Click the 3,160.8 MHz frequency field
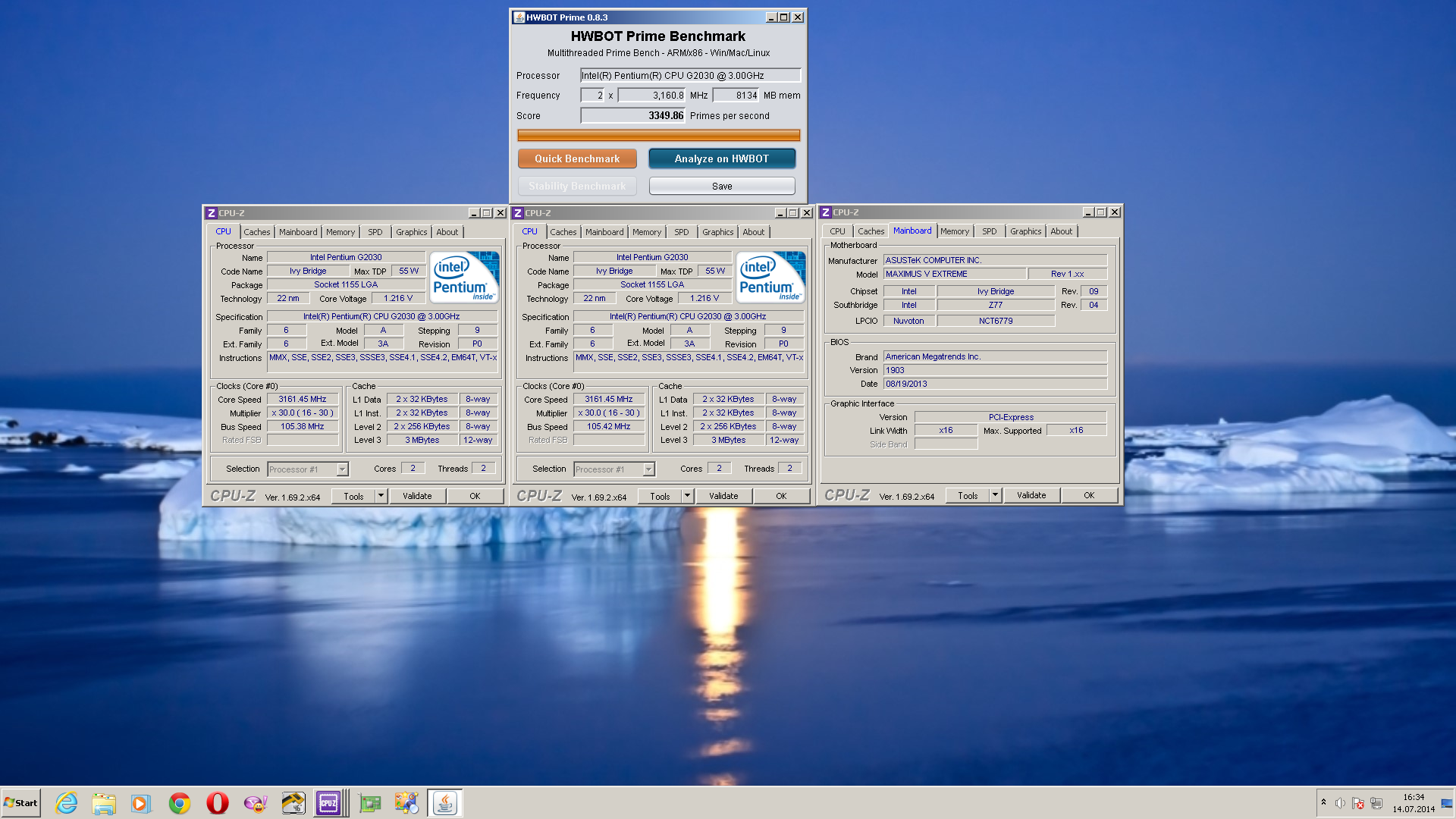 click(651, 95)
